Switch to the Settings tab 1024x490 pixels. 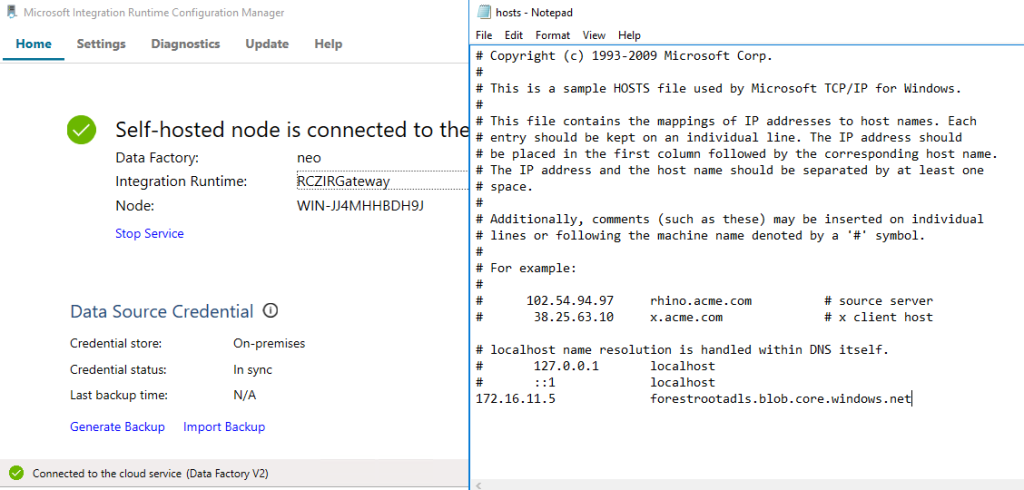101,44
